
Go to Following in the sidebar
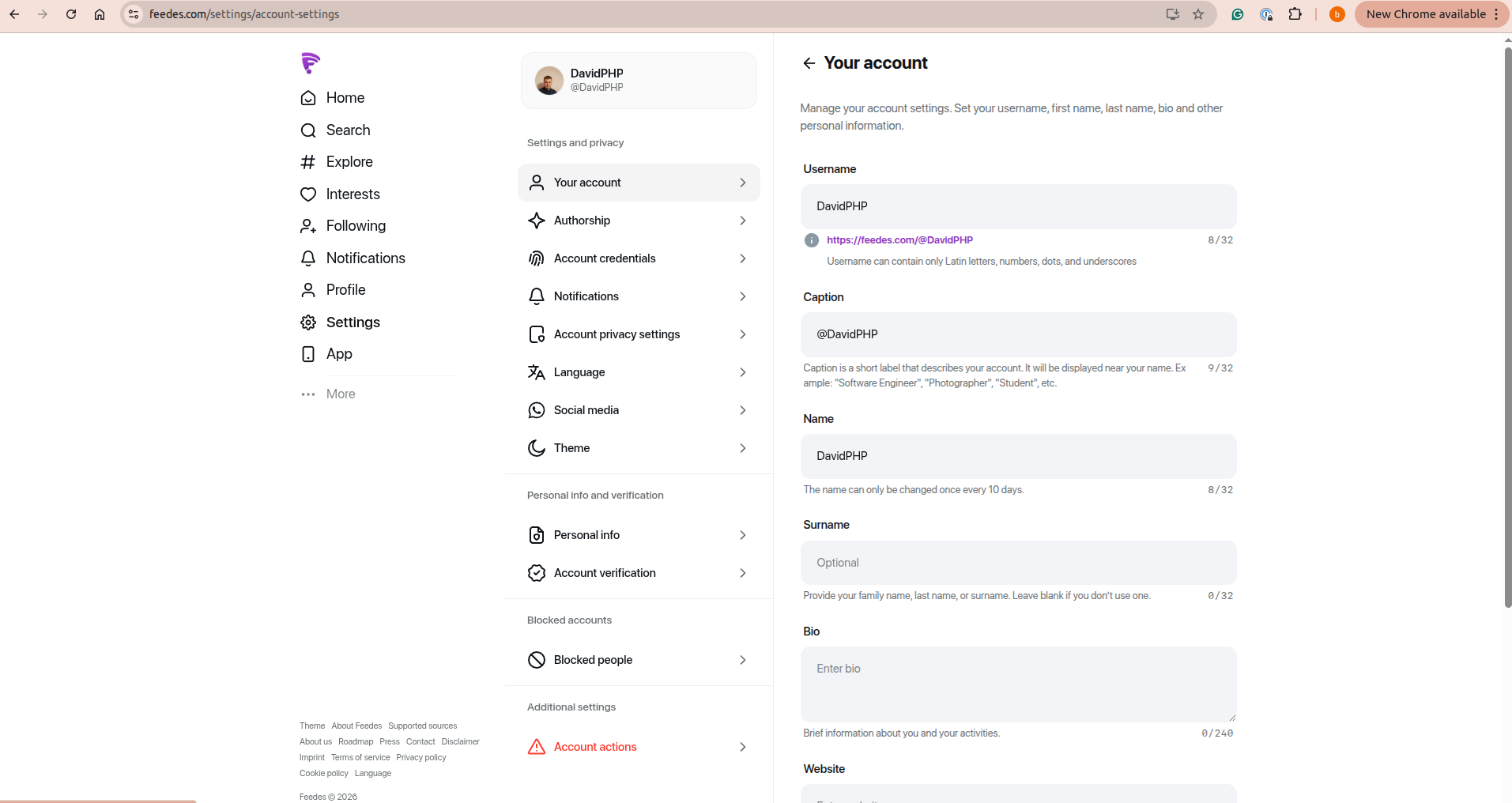pos(356,226)
